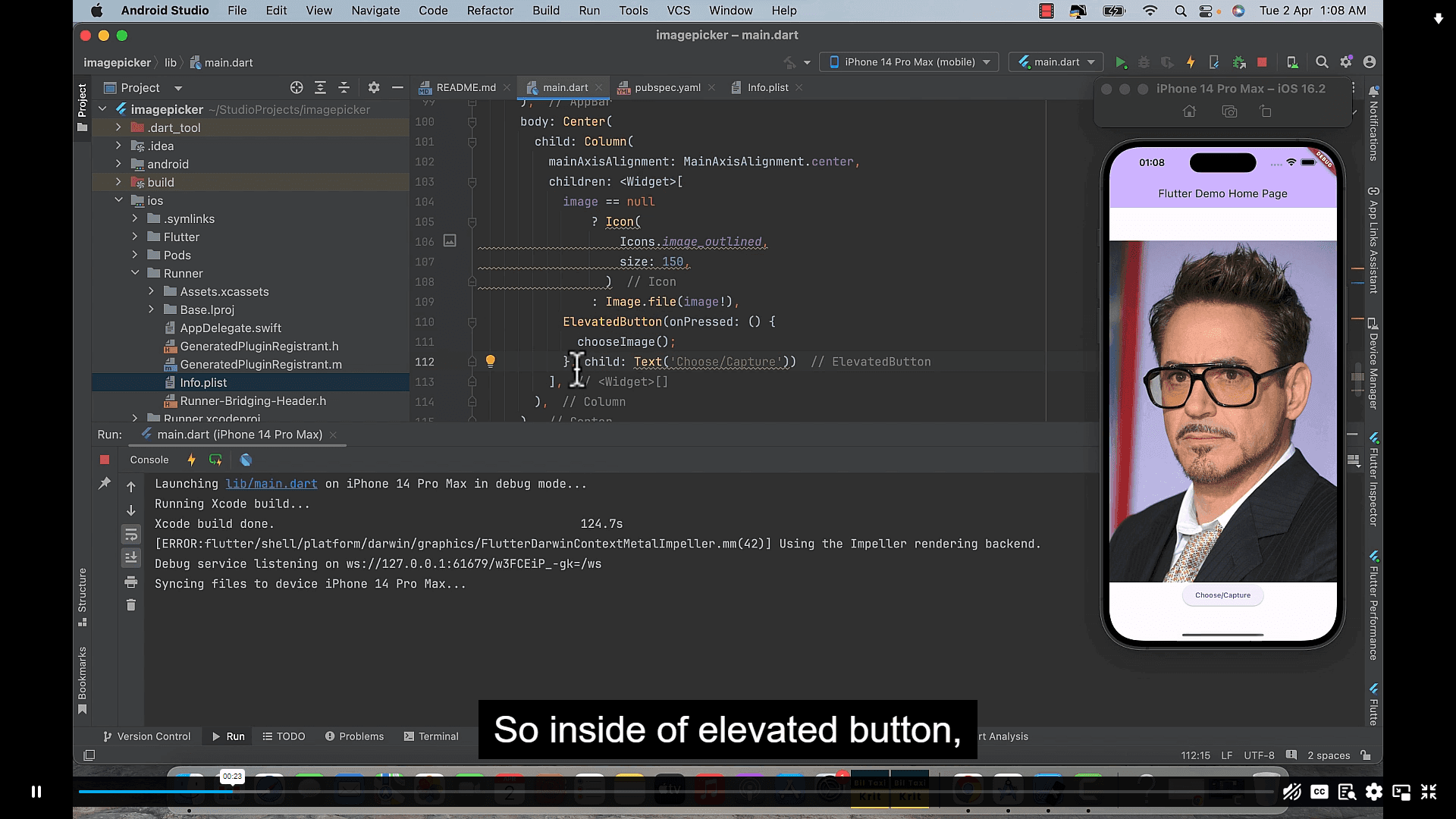This screenshot has width=1456, height=819.
Task: Open lib/main.dart link in console
Action: (x=271, y=484)
